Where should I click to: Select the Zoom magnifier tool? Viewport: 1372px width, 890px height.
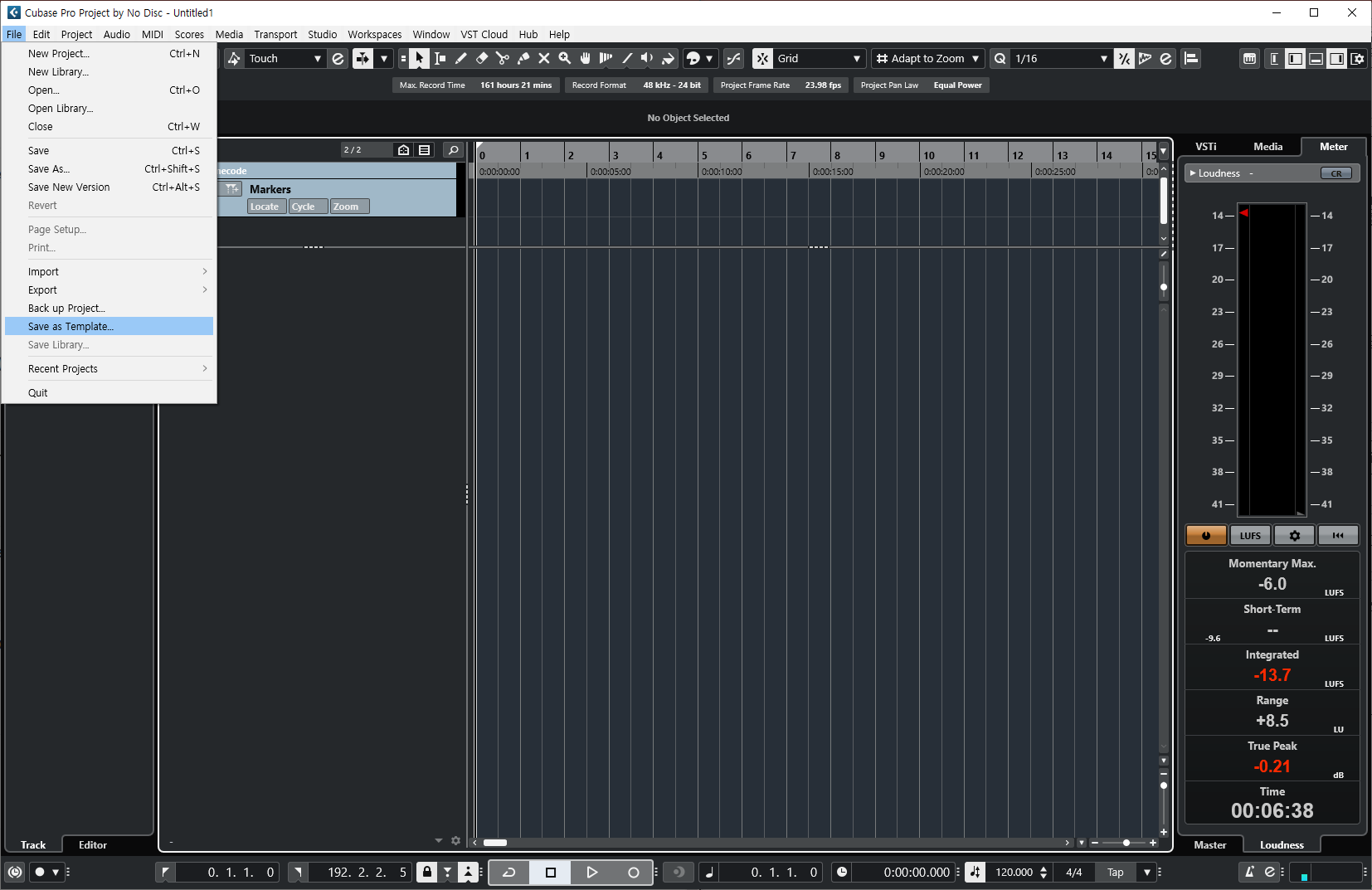click(564, 58)
